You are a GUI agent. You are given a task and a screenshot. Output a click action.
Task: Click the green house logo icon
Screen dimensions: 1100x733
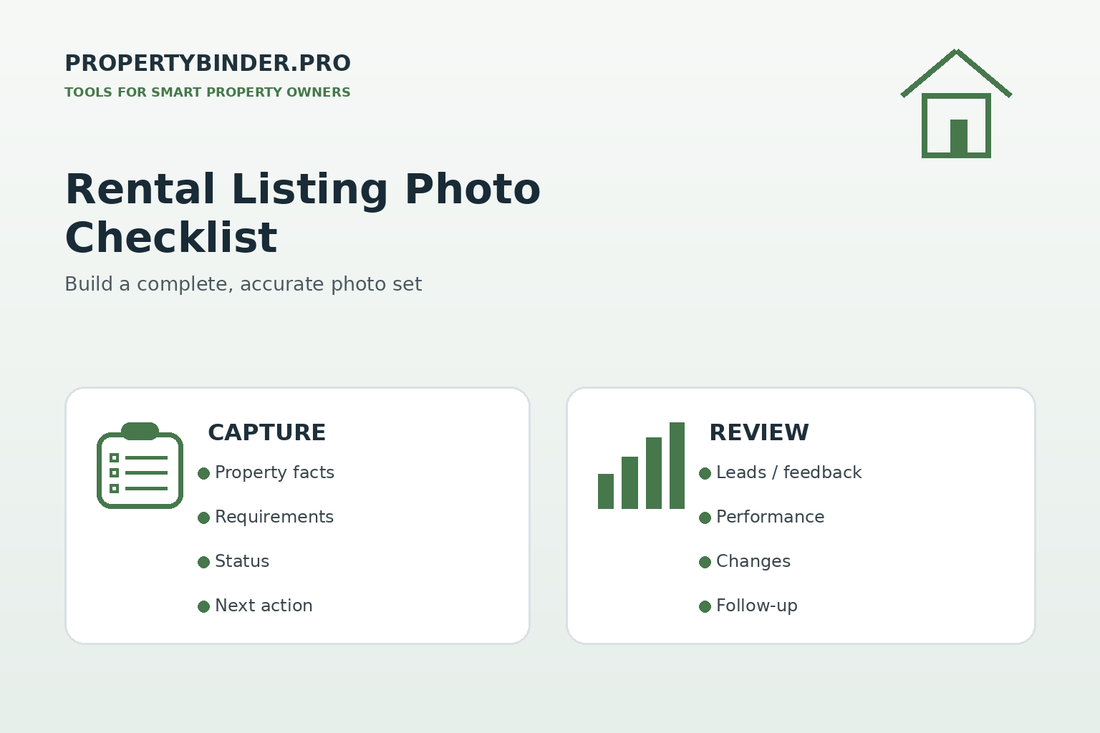956,103
